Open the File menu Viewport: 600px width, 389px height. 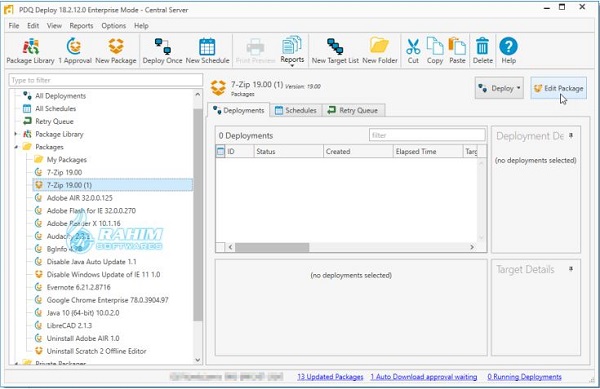pos(14,26)
